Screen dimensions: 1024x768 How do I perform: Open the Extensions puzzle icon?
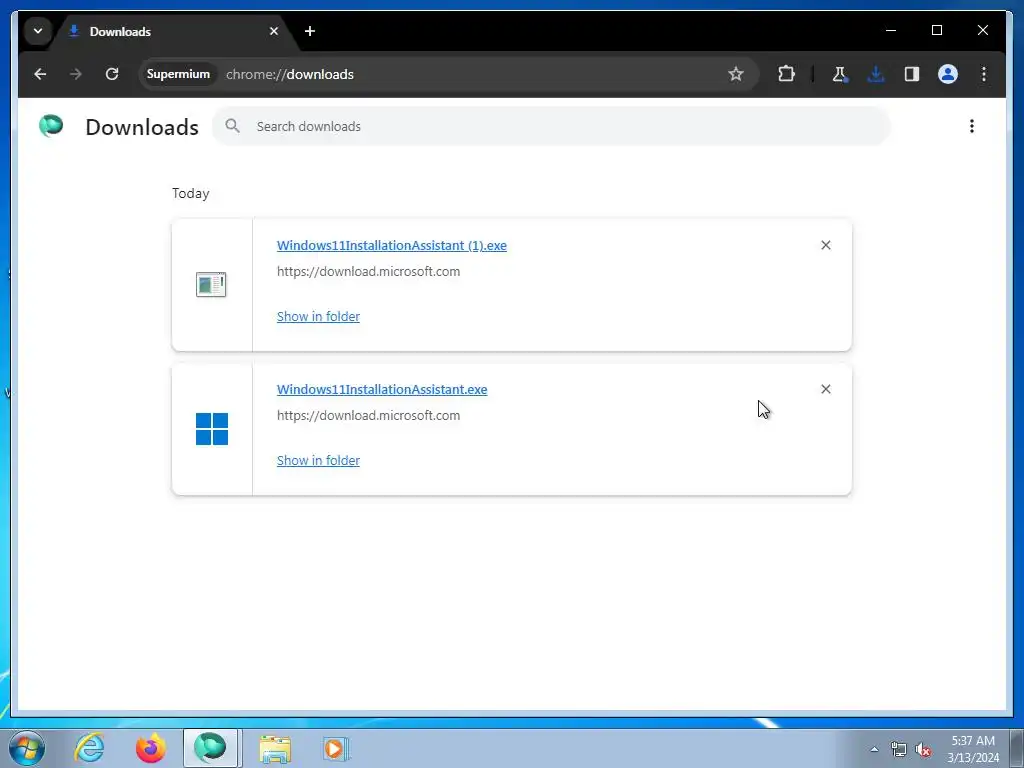point(786,74)
